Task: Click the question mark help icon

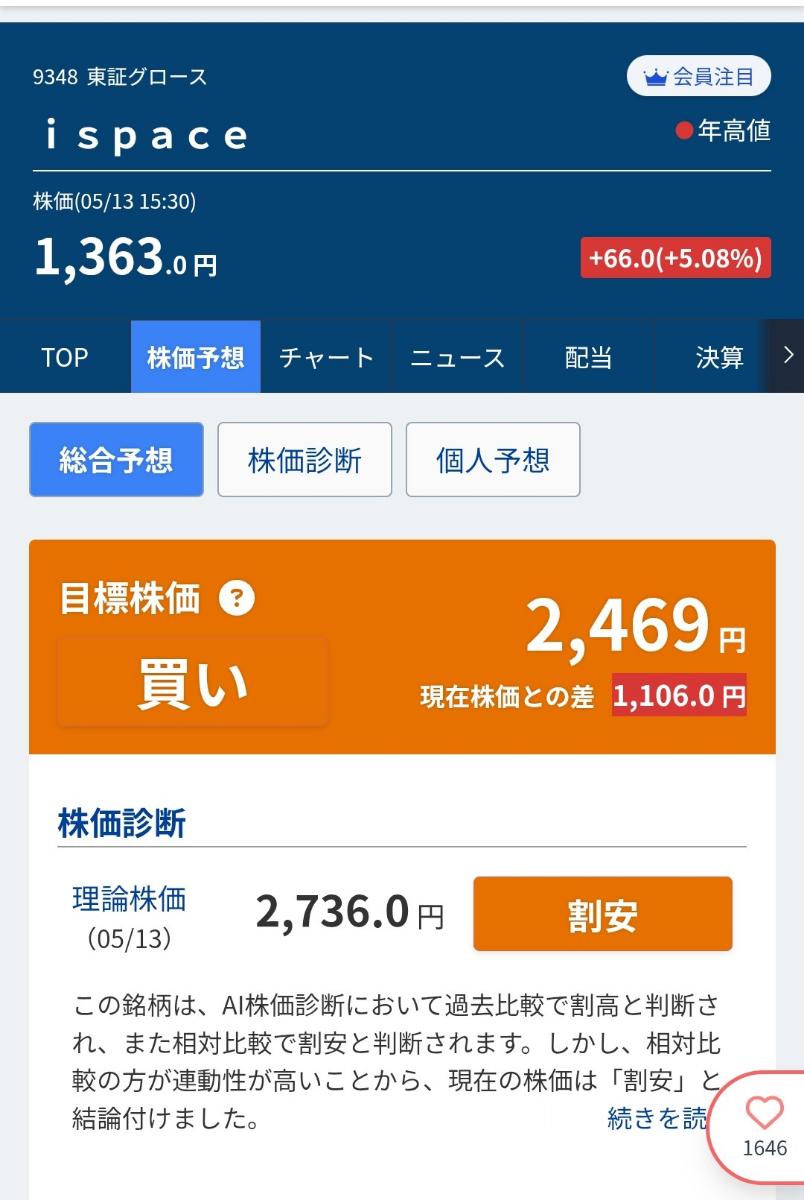Action: tap(236, 599)
